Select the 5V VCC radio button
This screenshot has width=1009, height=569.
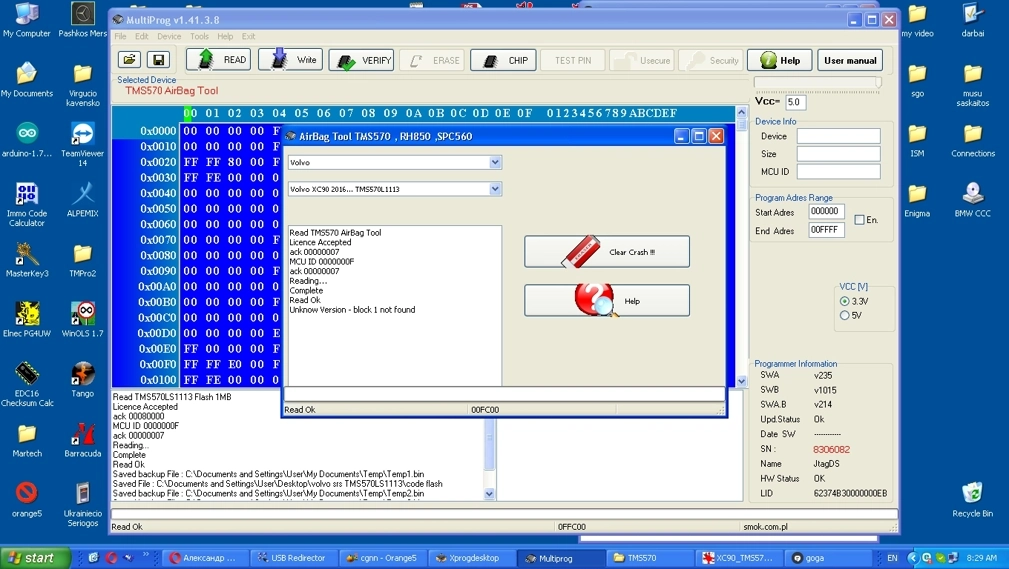pyautogui.click(x=844, y=315)
